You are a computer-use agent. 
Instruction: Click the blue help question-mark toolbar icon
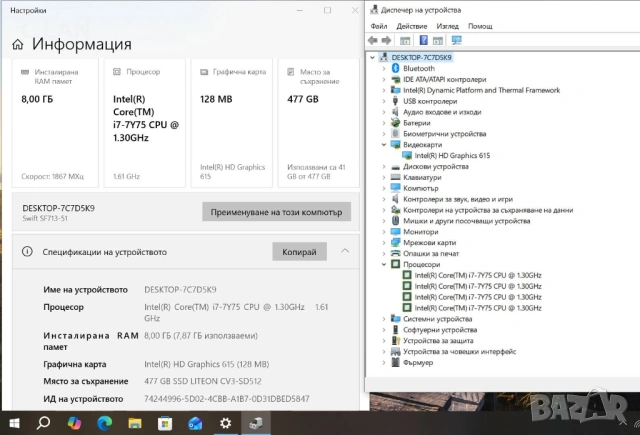(424, 40)
